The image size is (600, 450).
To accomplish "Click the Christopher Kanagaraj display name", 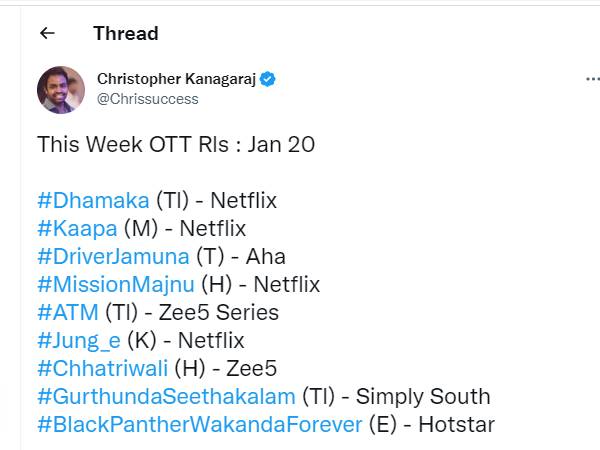I will click(x=176, y=79).
